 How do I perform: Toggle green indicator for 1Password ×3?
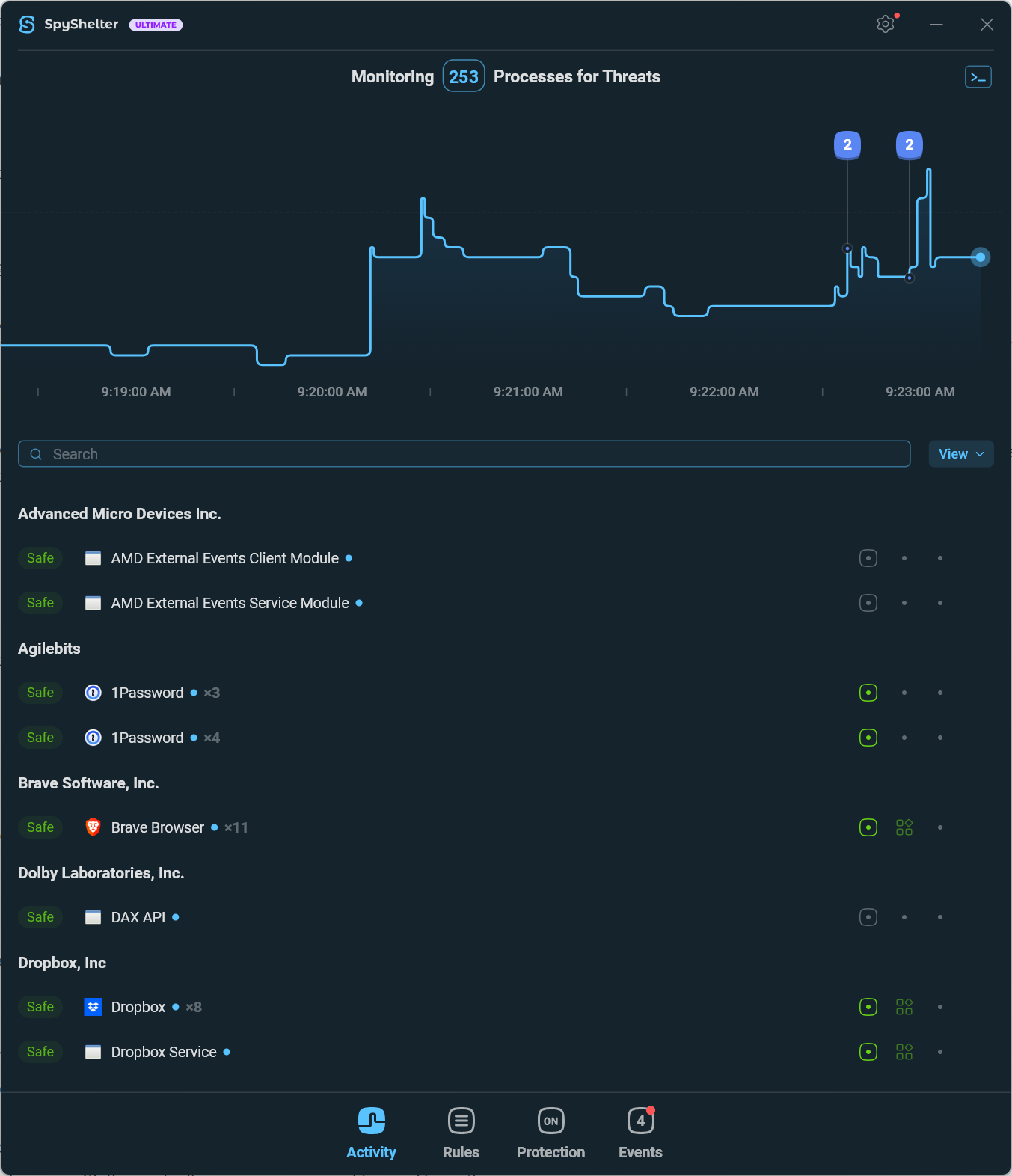pyautogui.click(x=868, y=693)
